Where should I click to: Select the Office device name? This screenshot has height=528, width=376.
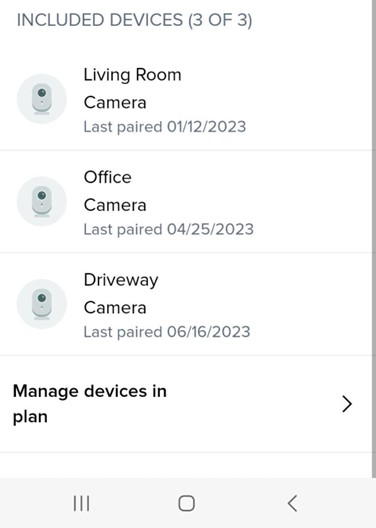[107, 177]
